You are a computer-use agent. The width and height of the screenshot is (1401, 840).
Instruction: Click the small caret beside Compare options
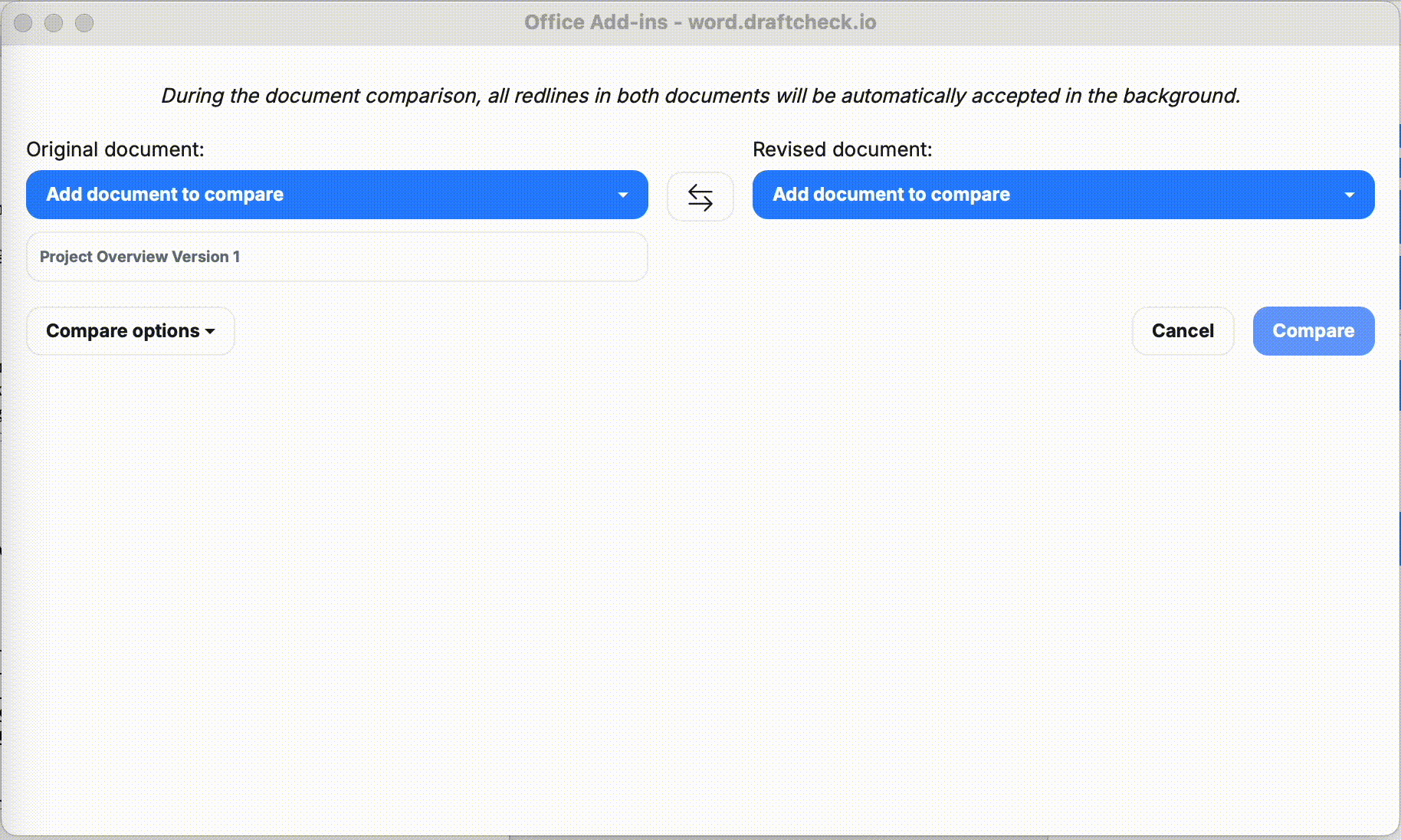[210, 332]
